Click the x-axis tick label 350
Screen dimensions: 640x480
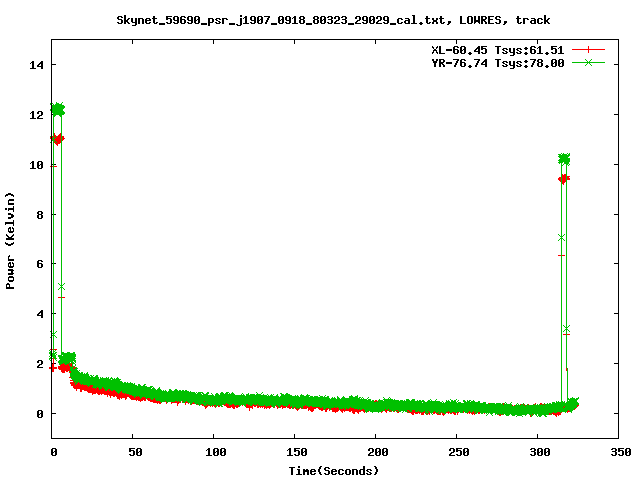pos(620,452)
